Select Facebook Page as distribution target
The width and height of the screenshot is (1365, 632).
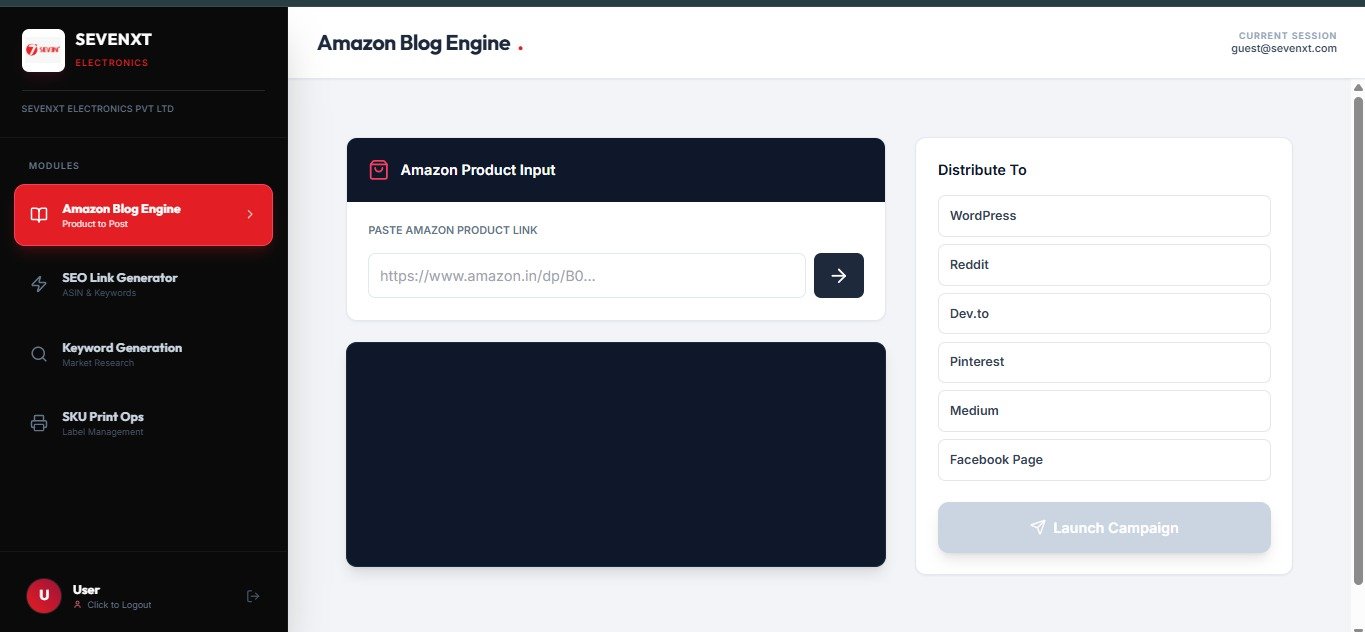click(x=1104, y=460)
